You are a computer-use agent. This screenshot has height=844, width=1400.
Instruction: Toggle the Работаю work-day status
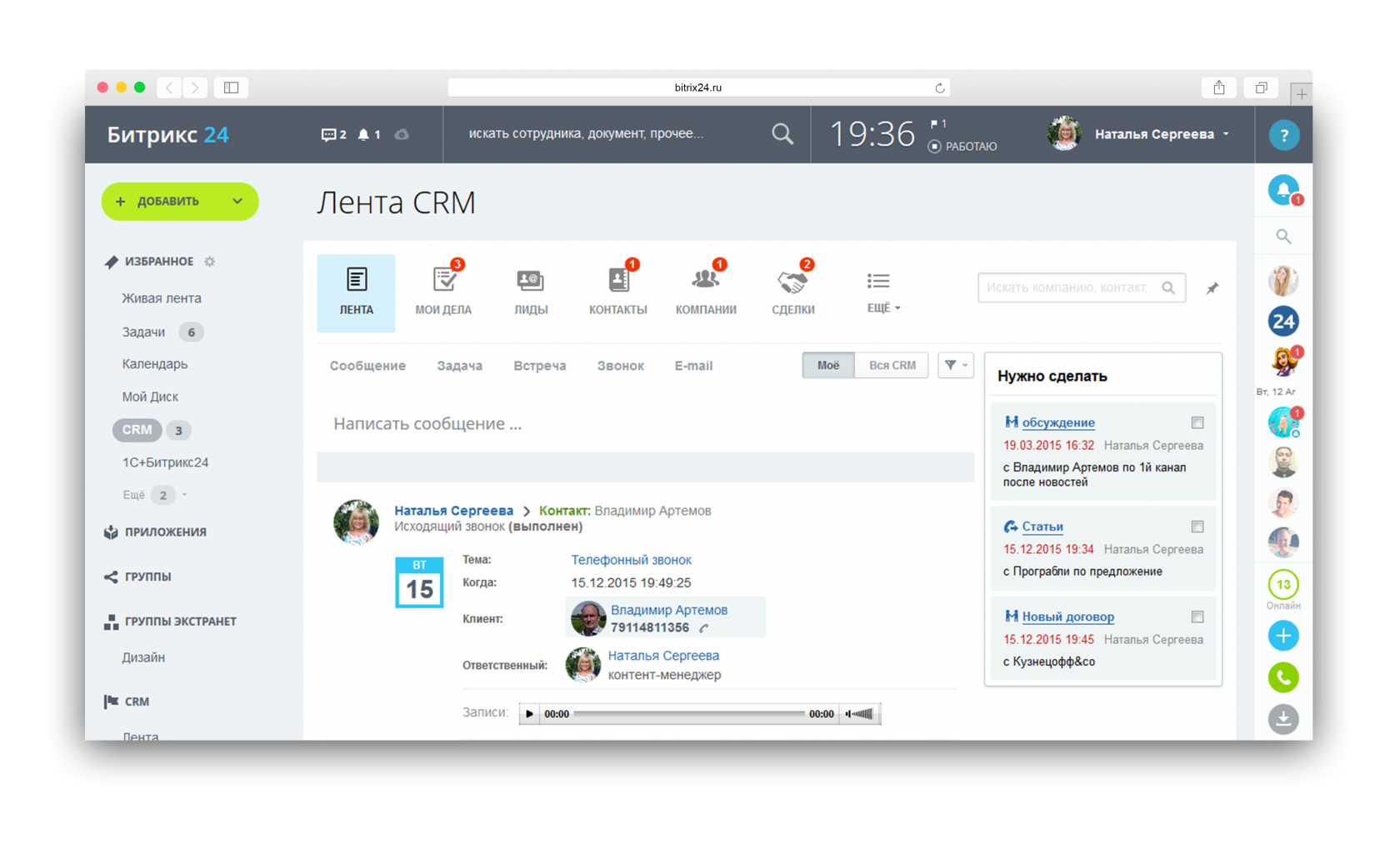click(x=962, y=147)
